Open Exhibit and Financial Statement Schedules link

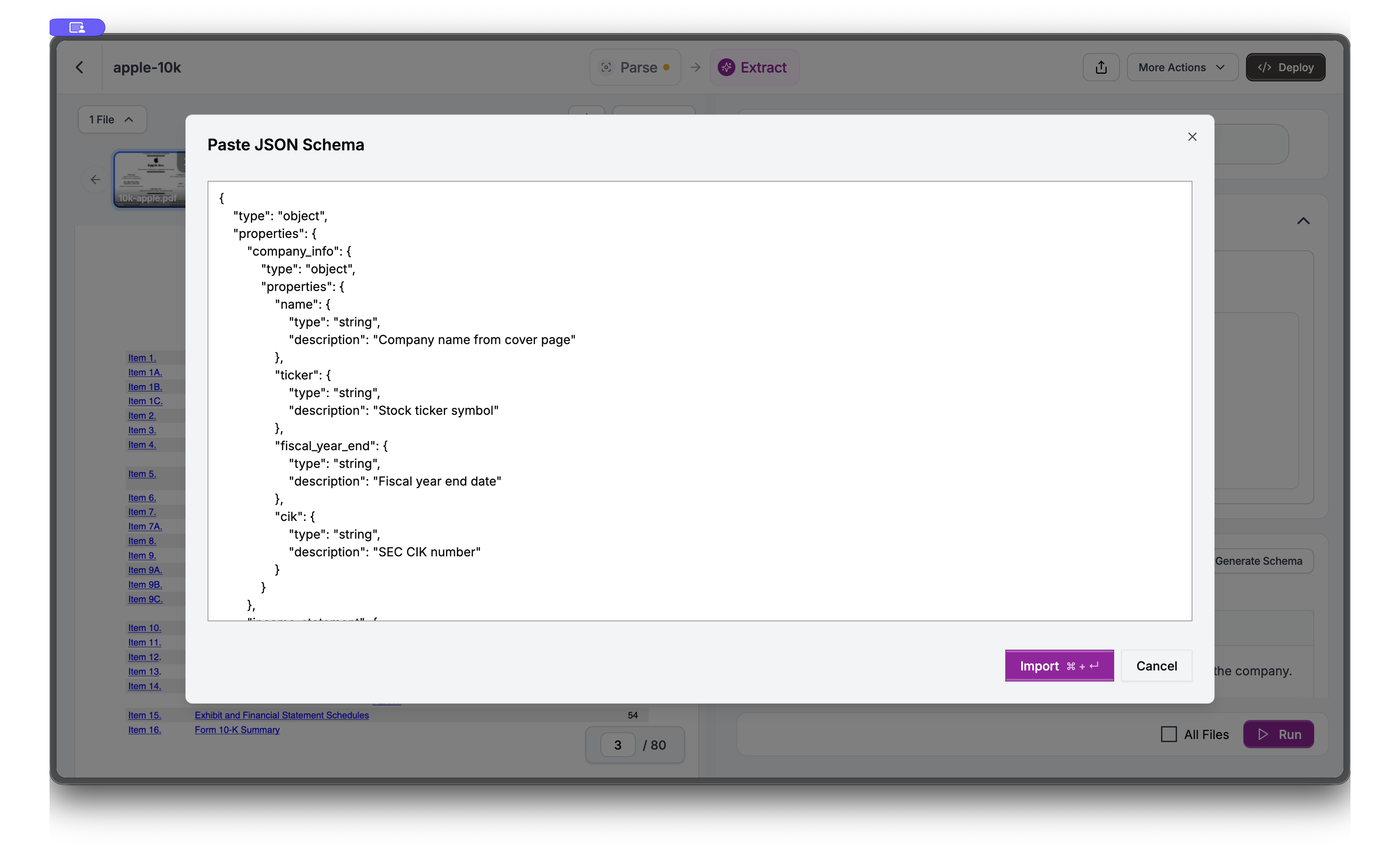(282, 715)
